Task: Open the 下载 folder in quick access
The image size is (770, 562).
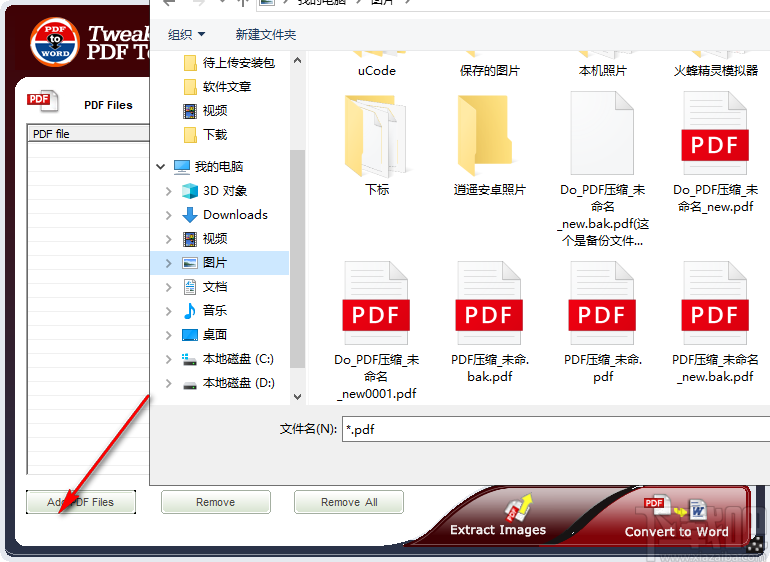Action: point(205,135)
